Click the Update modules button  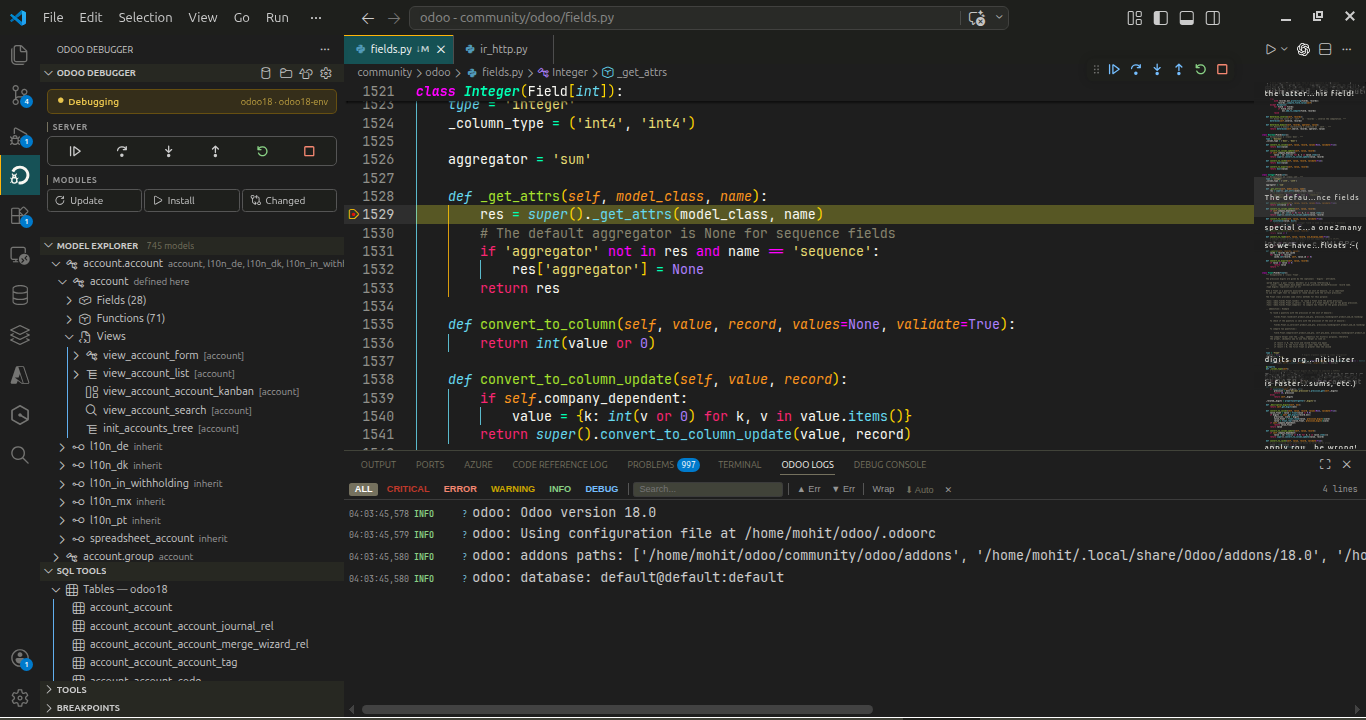94,200
